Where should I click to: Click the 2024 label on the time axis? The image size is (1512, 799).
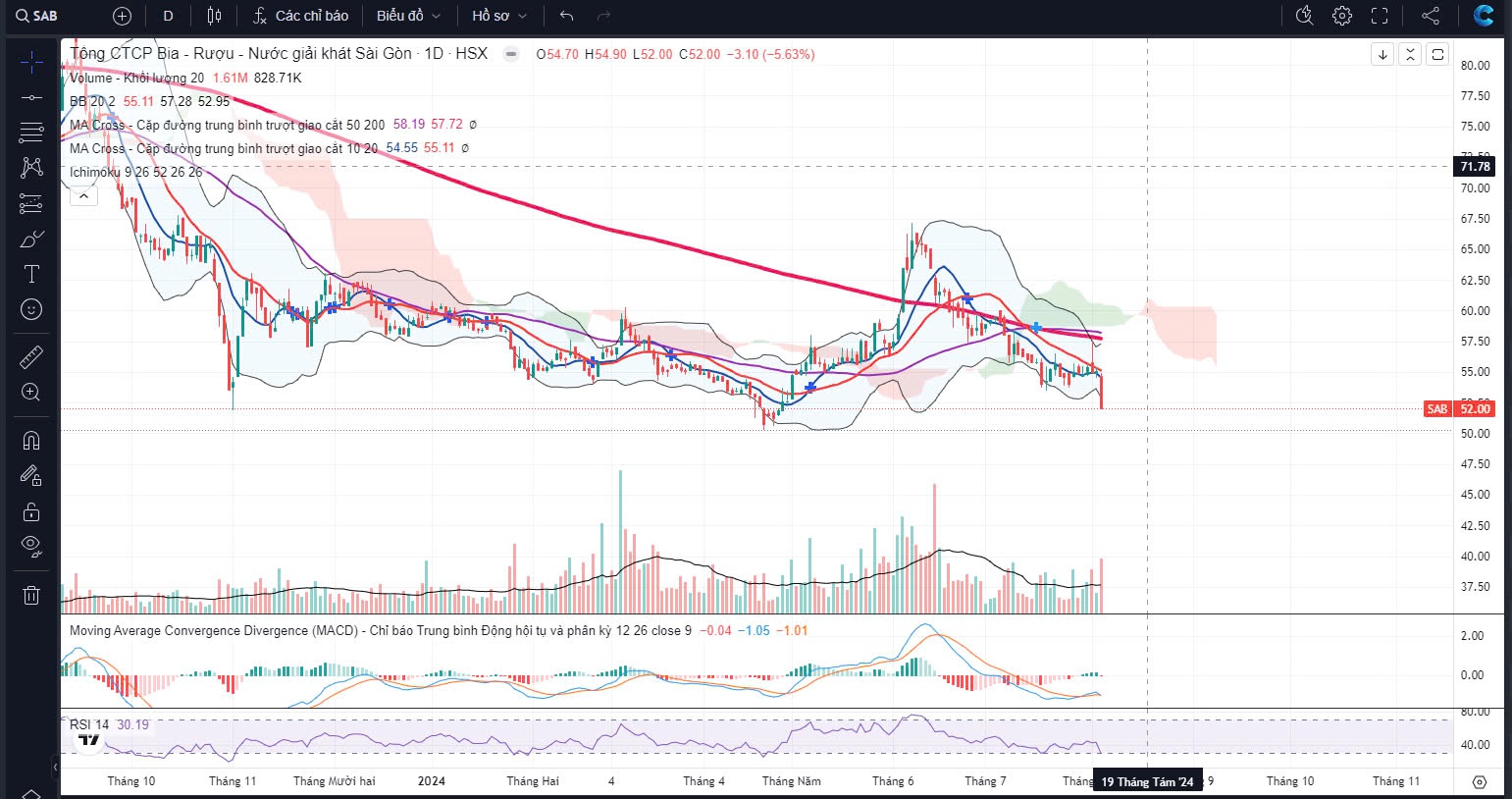click(x=432, y=781)
